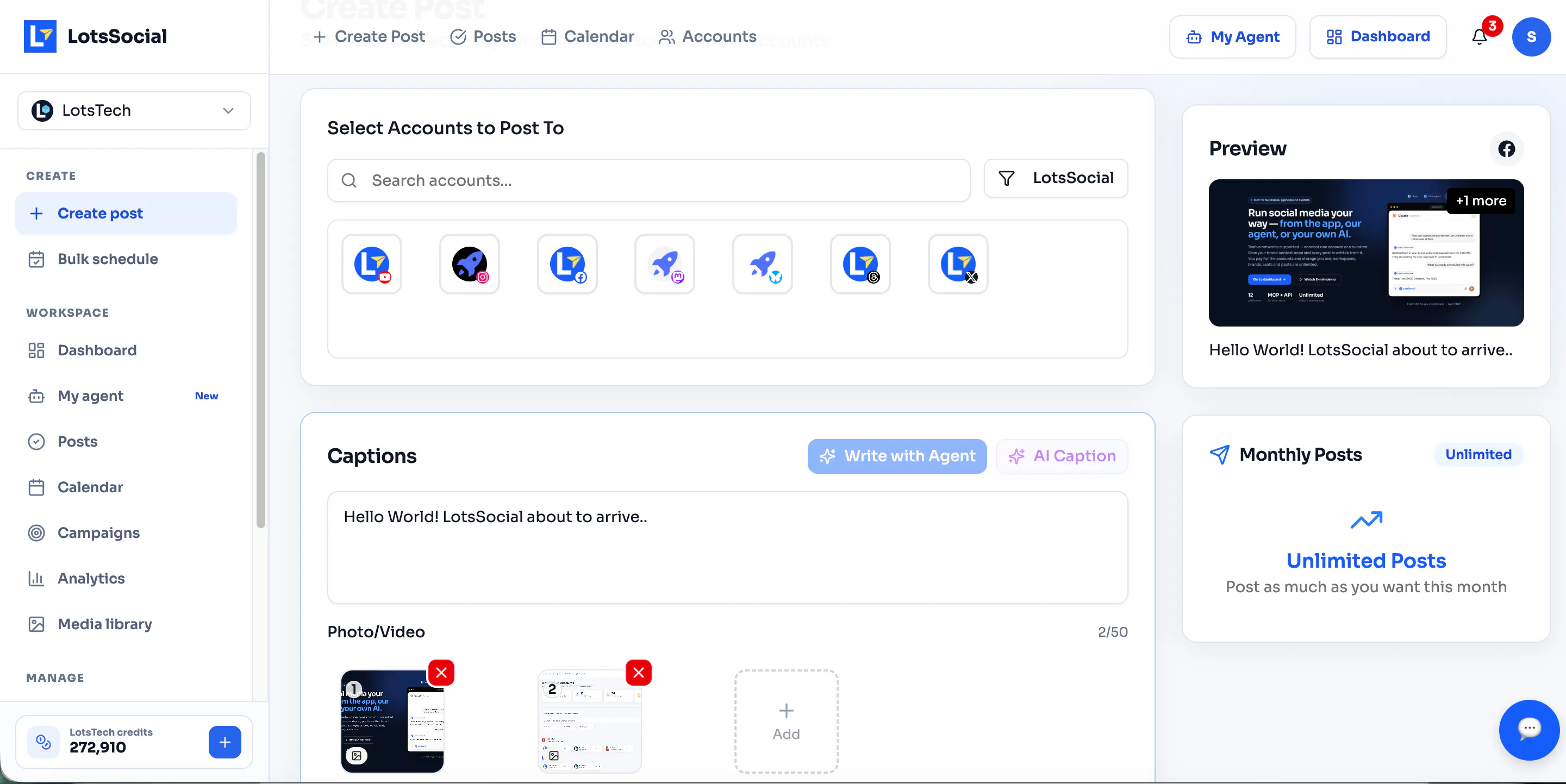Select the Threads account tile
The width and height of the screenshot is (1566, 784).
tap(860, 264)
